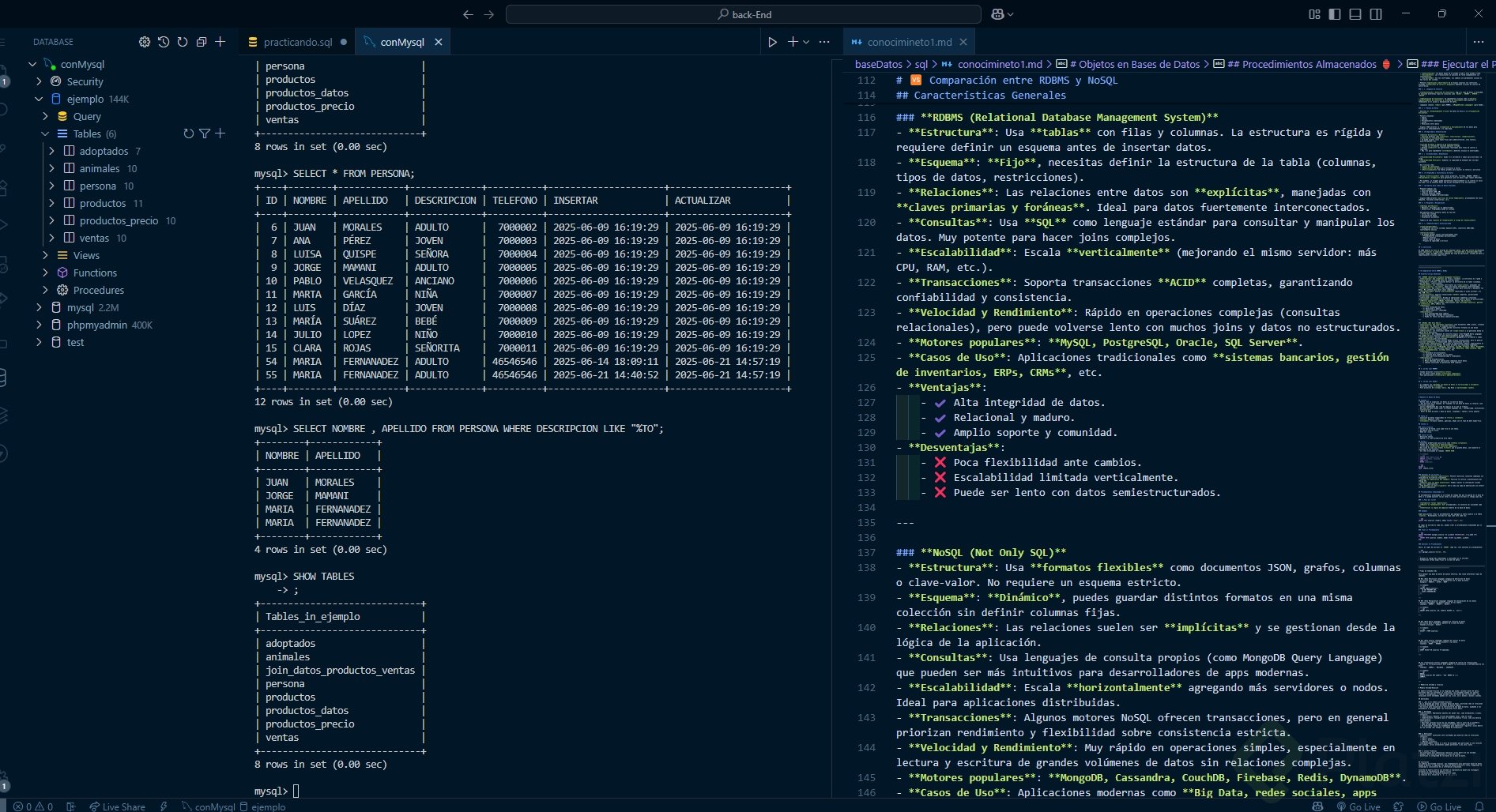Click the plus icon to add a database connection
Viewport: 1496px width, 812px height.
220,42
